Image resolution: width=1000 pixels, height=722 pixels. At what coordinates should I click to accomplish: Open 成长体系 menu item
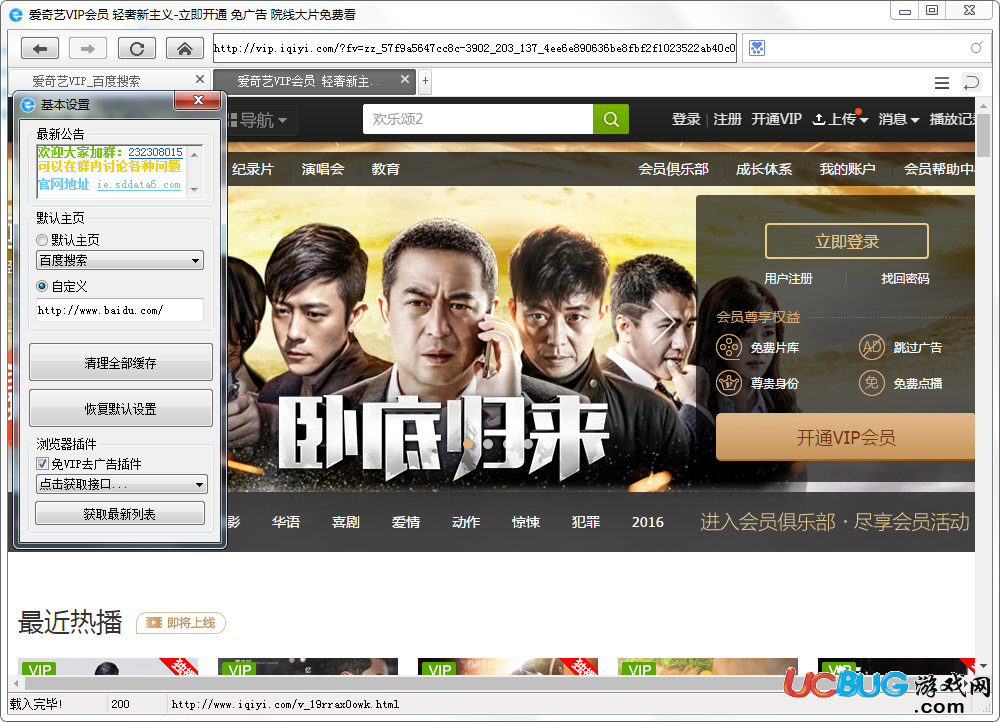(x=764, y=169)
